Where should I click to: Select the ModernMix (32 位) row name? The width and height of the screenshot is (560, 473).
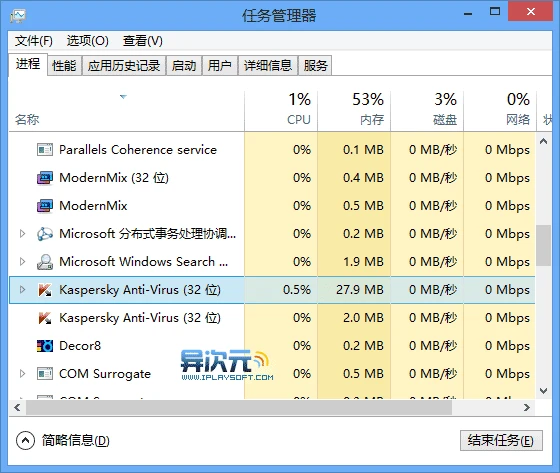pyautogui.click(x=114, y=178)
